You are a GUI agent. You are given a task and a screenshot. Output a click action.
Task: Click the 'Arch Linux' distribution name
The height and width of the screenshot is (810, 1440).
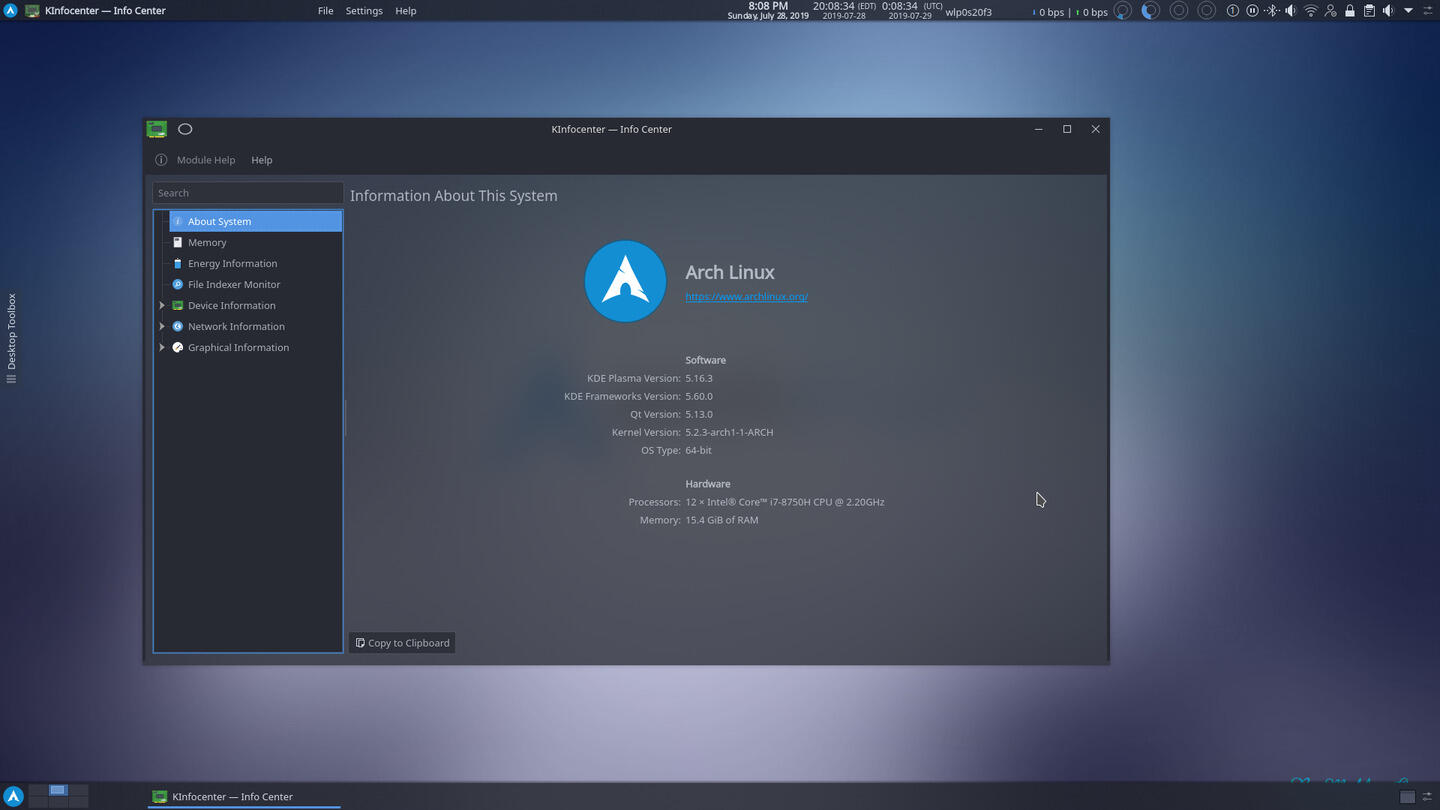point(730,272)
